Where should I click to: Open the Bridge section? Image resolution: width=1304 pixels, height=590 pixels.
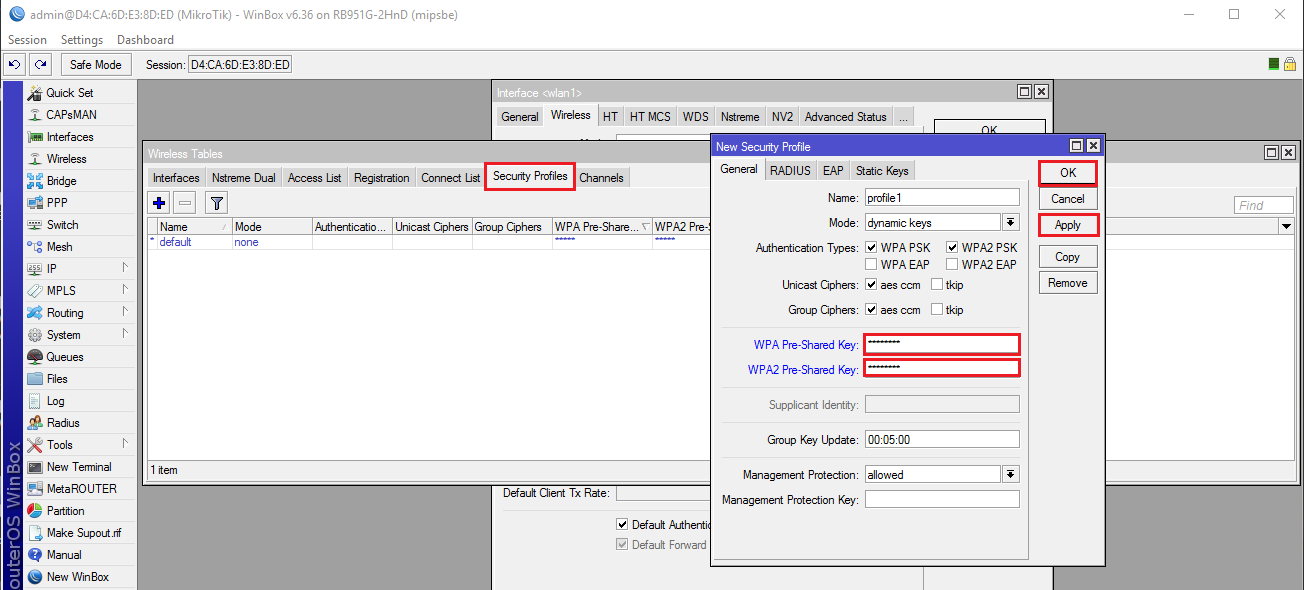tap(62, 180)
